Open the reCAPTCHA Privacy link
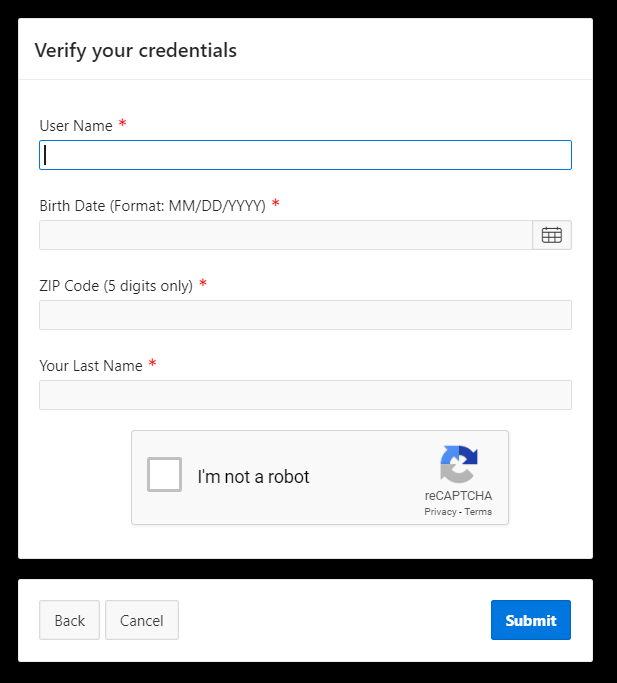 pyautogui.click(x=440, y=512)
